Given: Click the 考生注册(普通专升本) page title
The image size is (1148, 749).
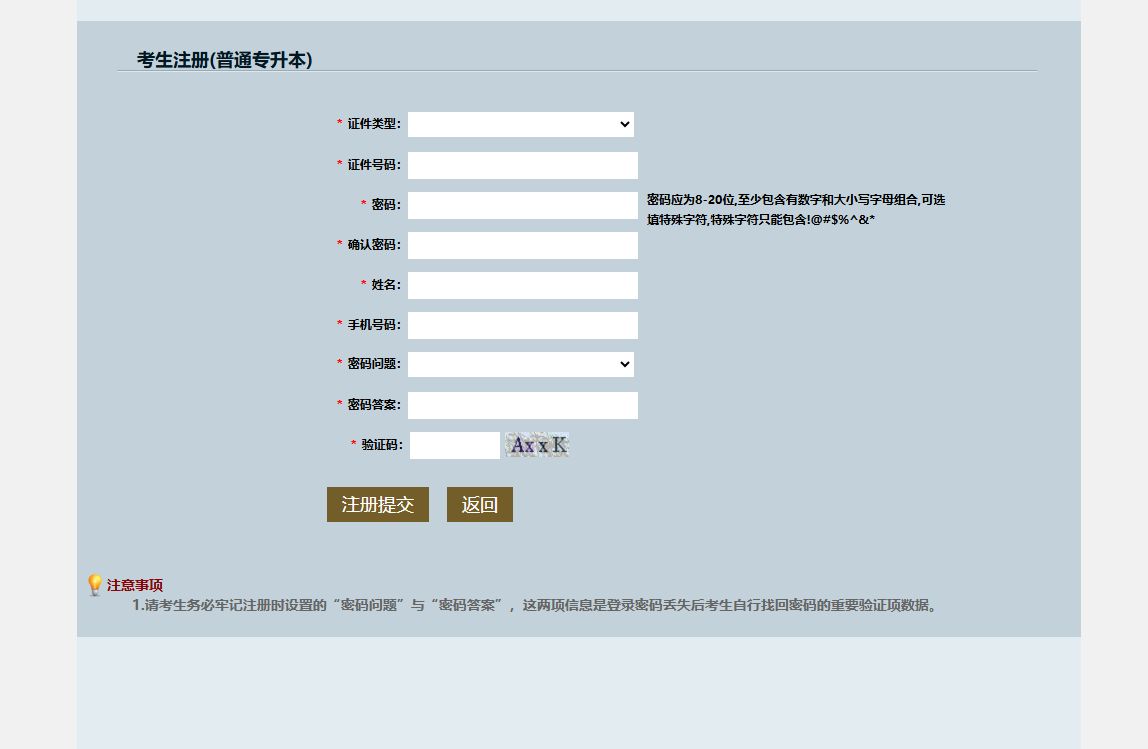Looking at the screenshot, I should pyautogui.click(x=225, y=60).
